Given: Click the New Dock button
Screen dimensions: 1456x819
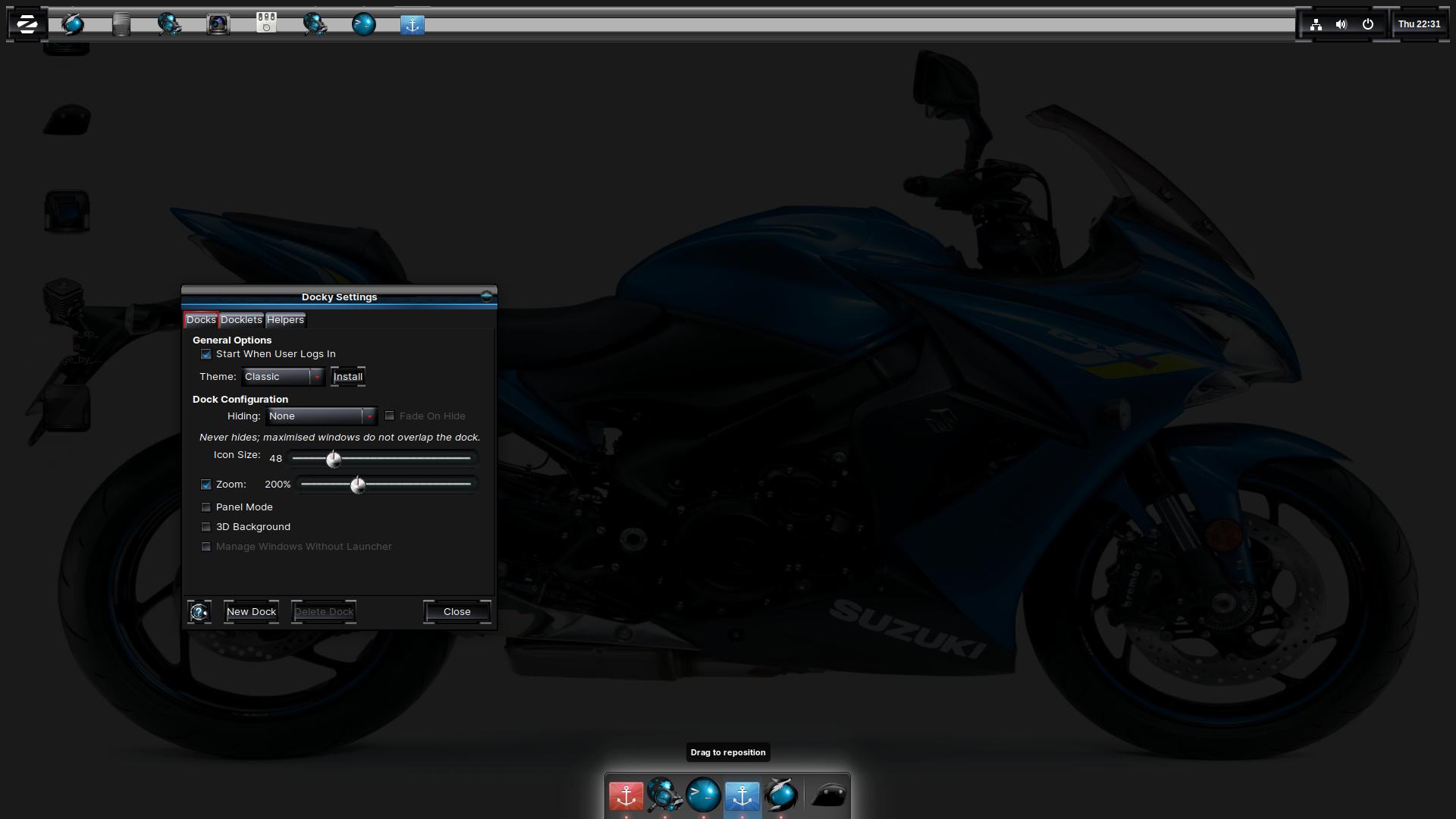Looking at the screenshot, I should (x=251, y=612).
